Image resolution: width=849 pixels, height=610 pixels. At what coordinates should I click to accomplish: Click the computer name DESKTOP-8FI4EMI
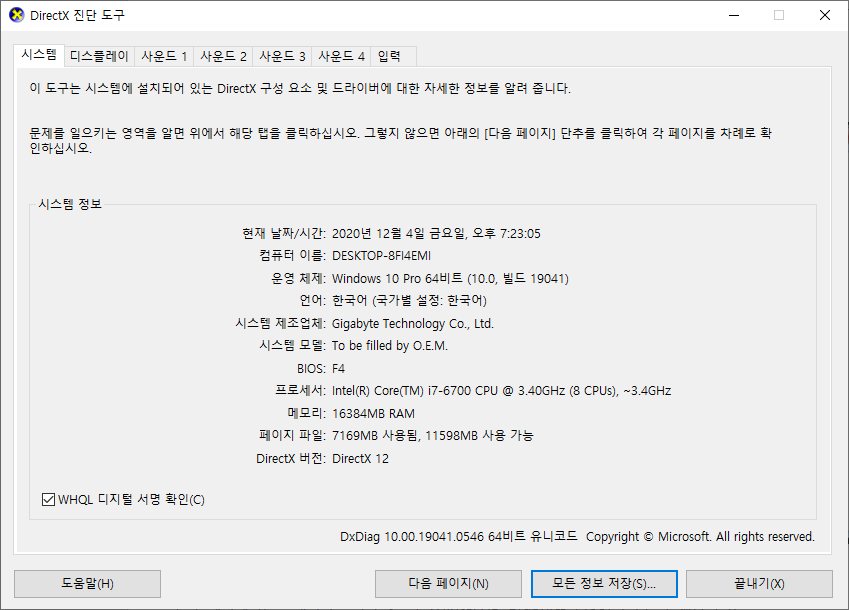pyautogui.click(x=381, y=255)
